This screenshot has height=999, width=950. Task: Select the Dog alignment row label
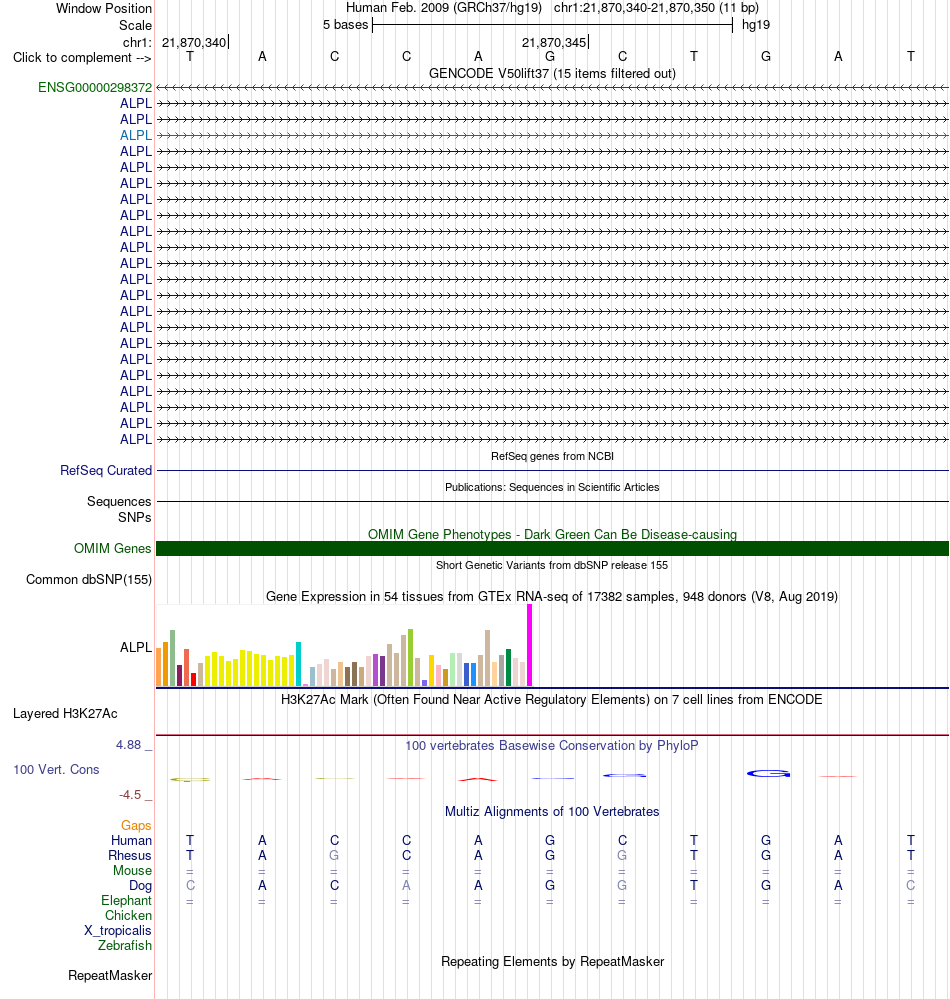(140, 886)
